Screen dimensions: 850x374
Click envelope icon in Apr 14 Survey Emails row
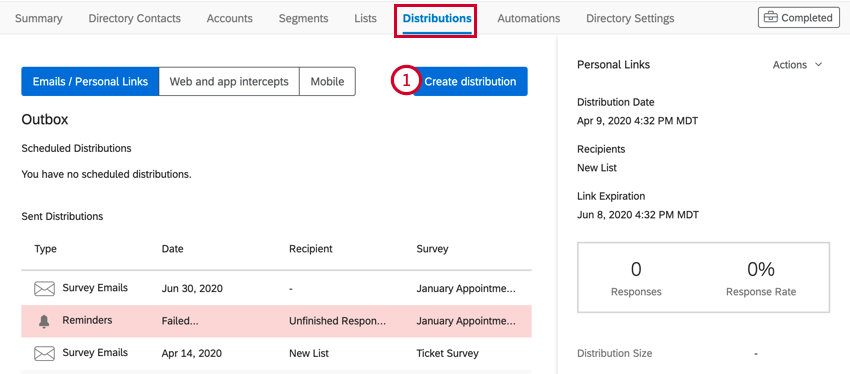[44, 354]
